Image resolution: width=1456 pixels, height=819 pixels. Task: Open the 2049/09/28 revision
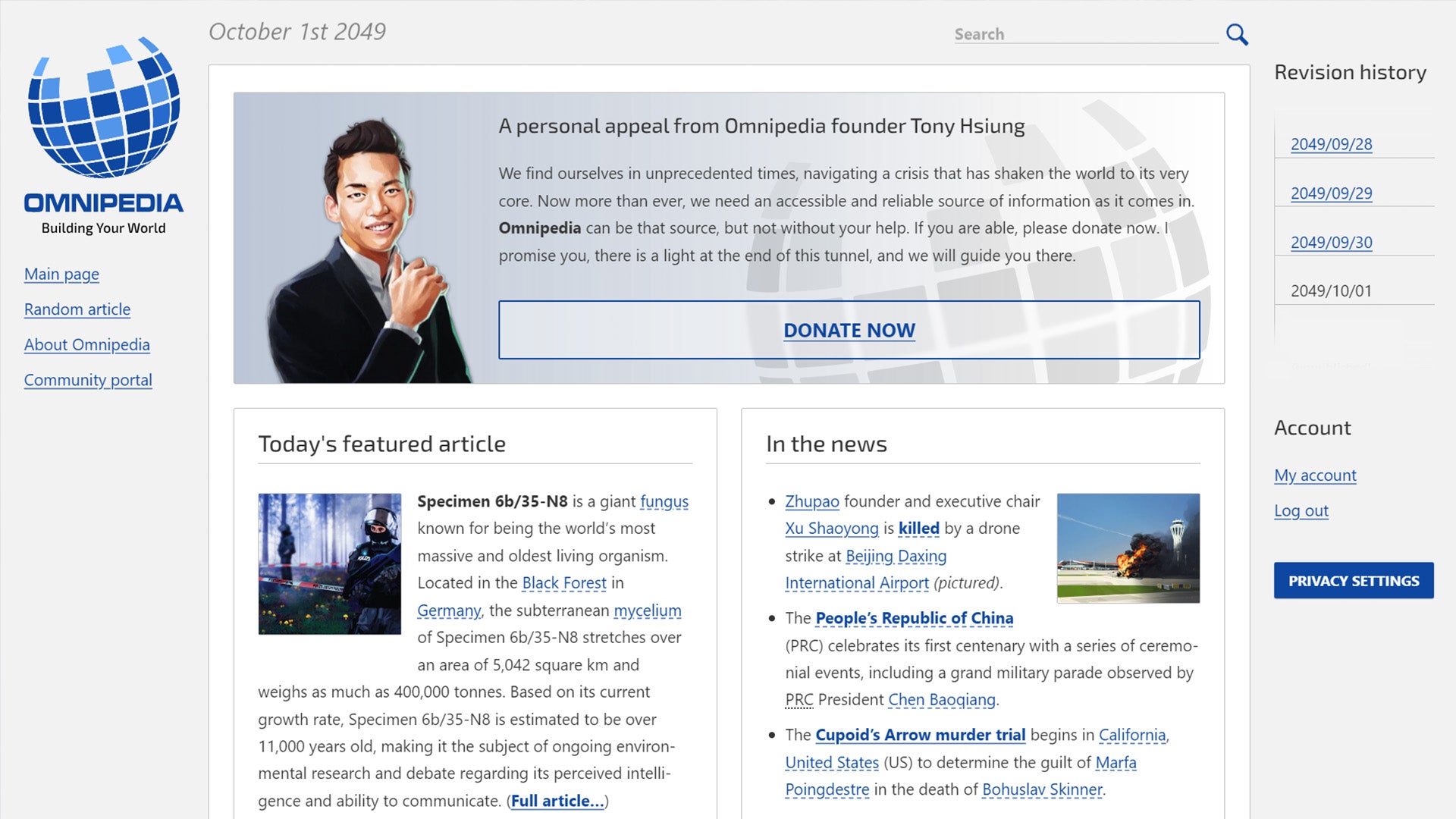[1332, 144]
